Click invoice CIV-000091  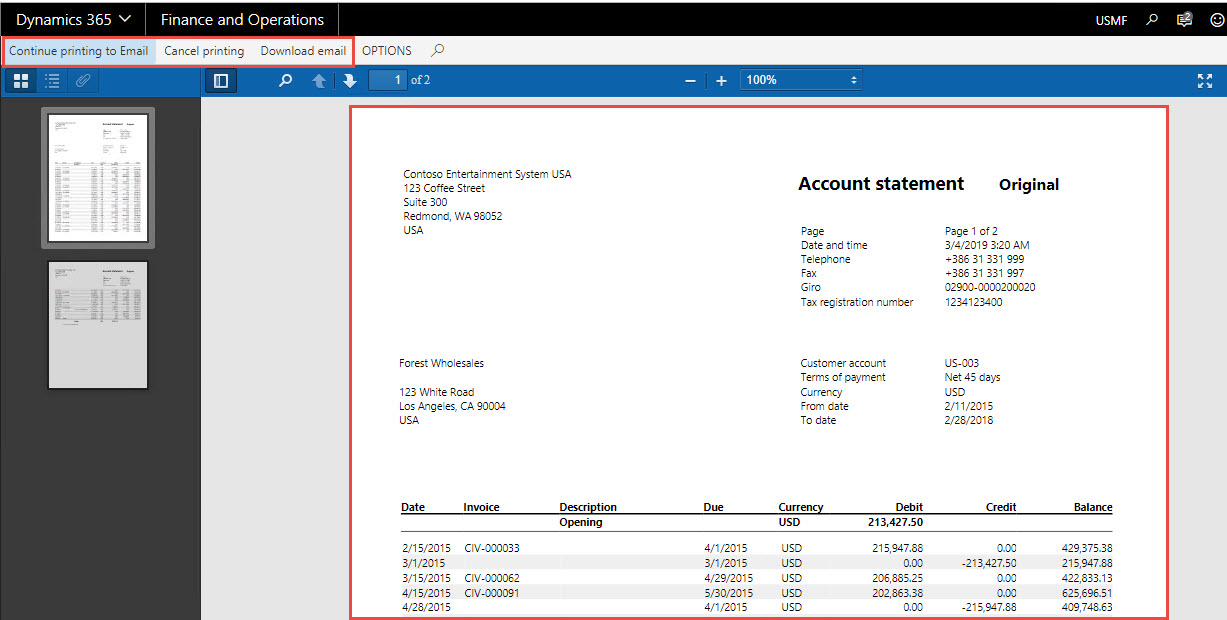pyautogui.click(x=492, y=592)
